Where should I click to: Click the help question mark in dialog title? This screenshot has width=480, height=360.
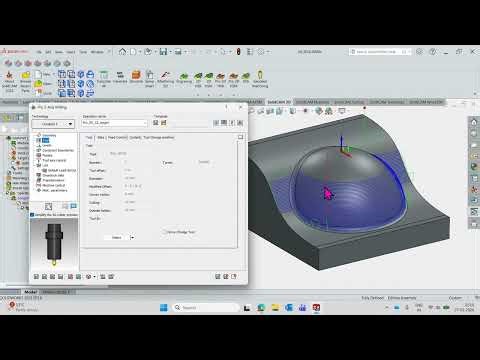tap(227, 107)
